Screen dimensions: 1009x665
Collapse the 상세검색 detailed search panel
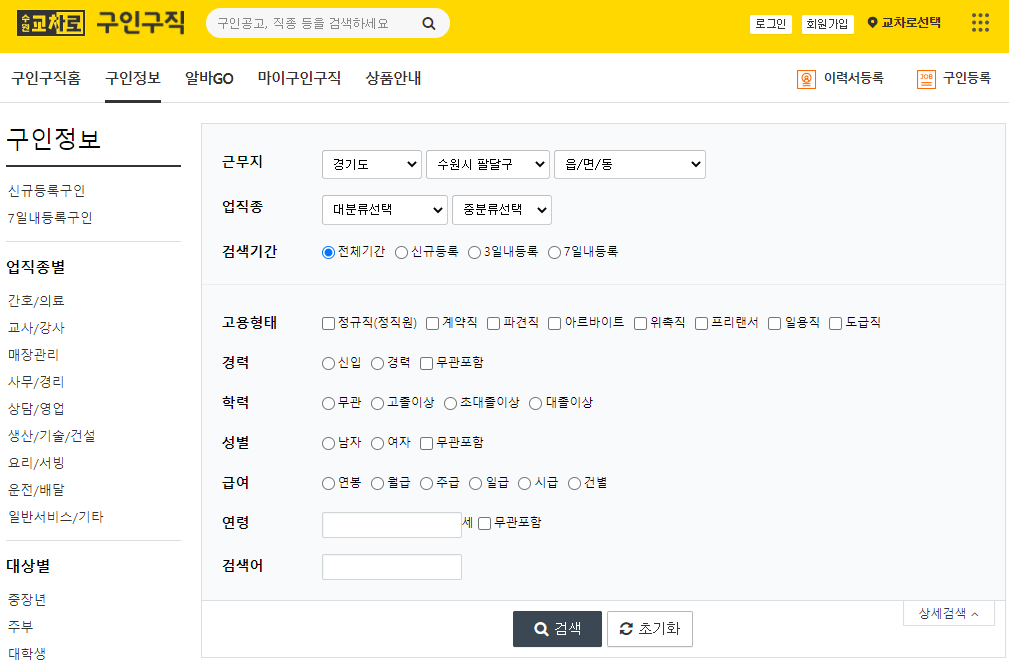[948, 612]
